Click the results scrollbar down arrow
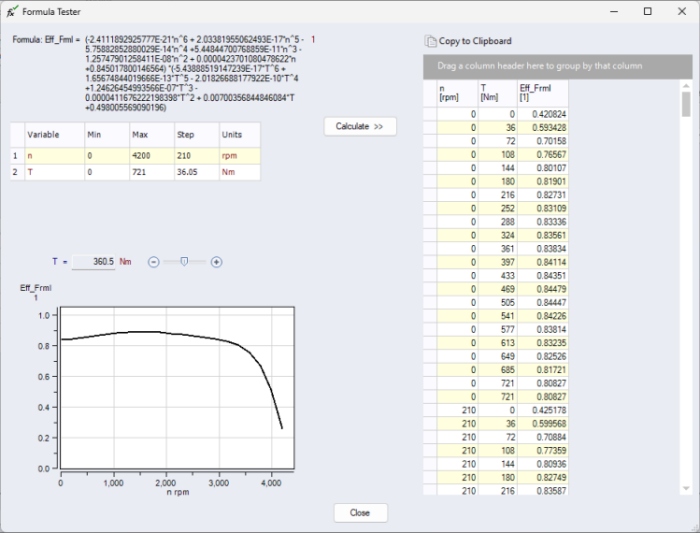 pyautogui.click(x=686, y=488)
